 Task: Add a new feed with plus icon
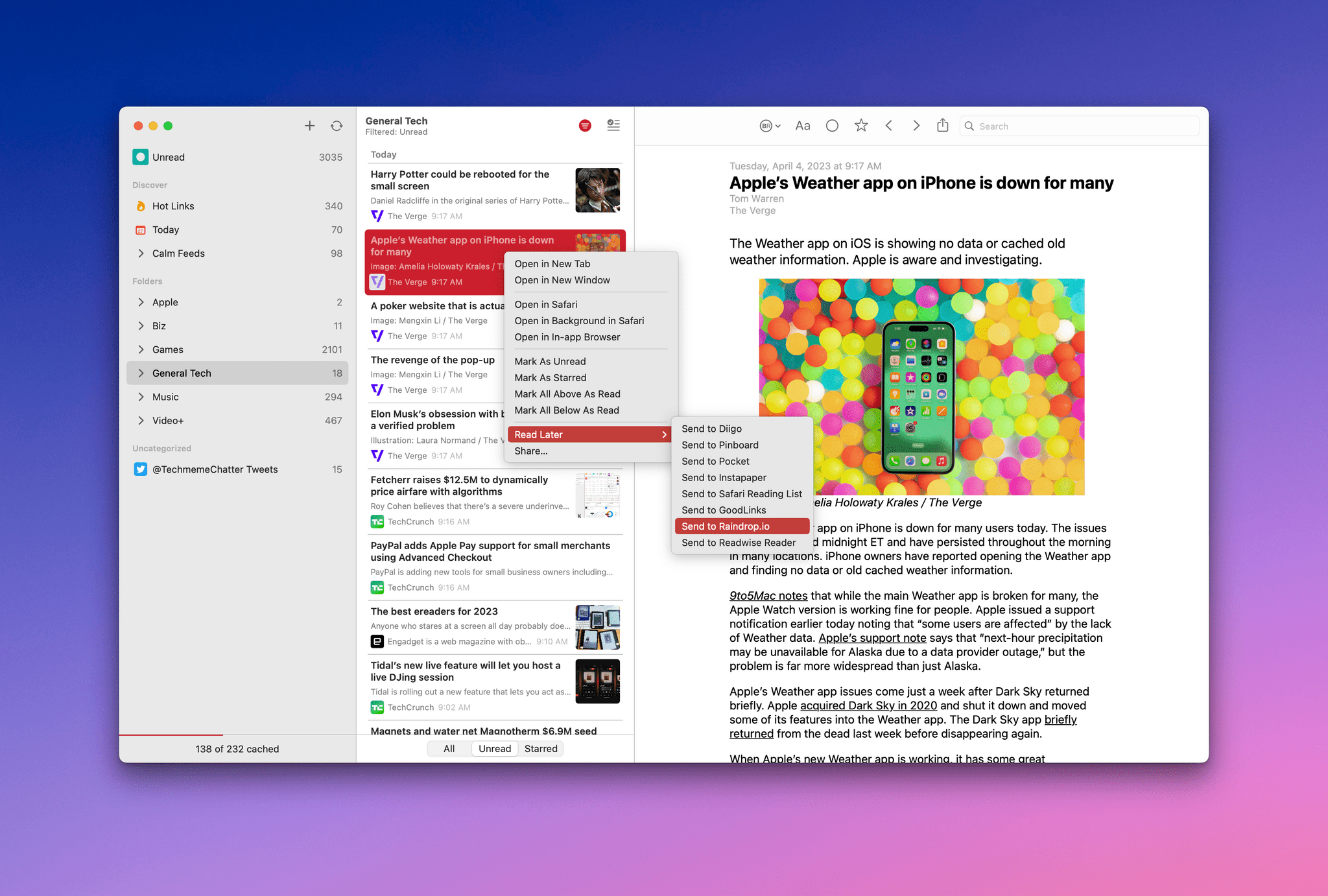(310, 126)
